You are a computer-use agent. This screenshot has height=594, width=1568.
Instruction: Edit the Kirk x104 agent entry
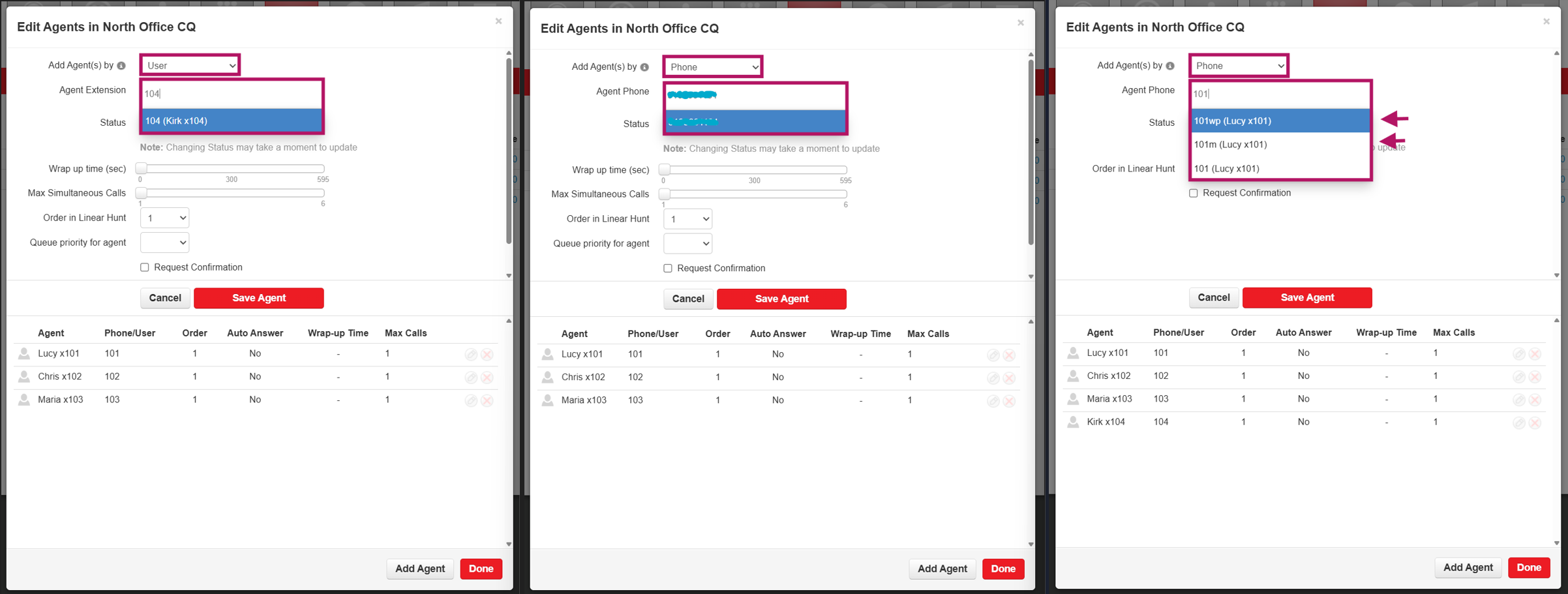pos(1518,423)
